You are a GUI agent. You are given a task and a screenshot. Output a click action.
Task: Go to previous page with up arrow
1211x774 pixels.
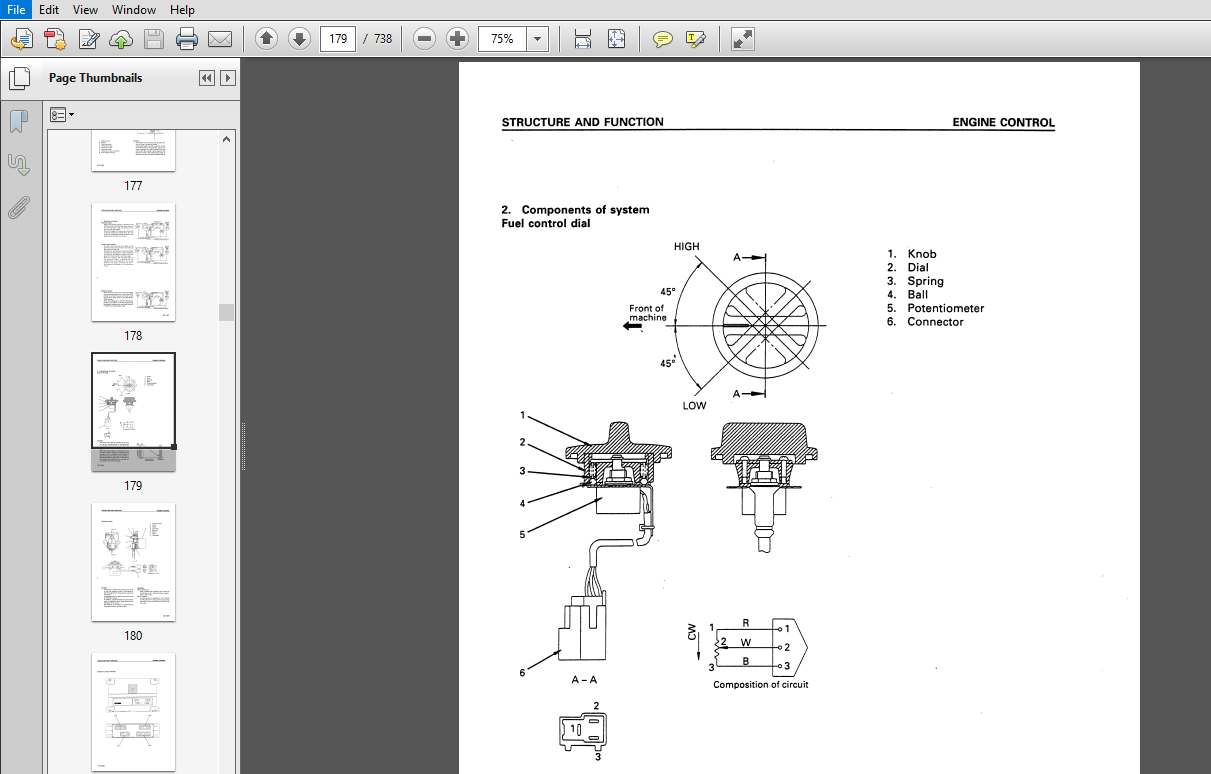point(265,39)
